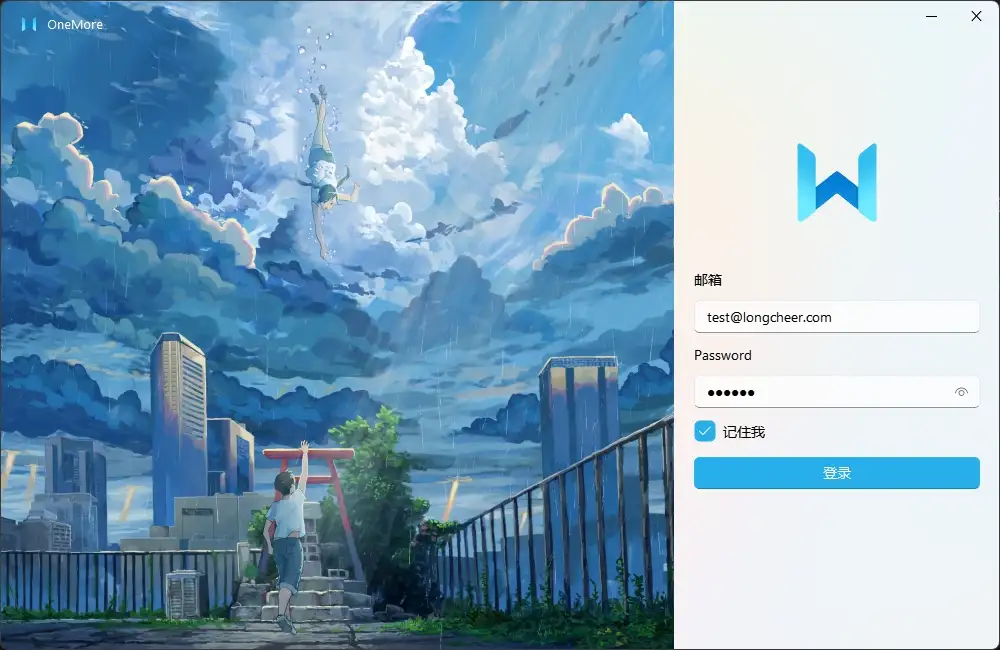Click the OneMore title text
1000x650 pixels.
75,24
